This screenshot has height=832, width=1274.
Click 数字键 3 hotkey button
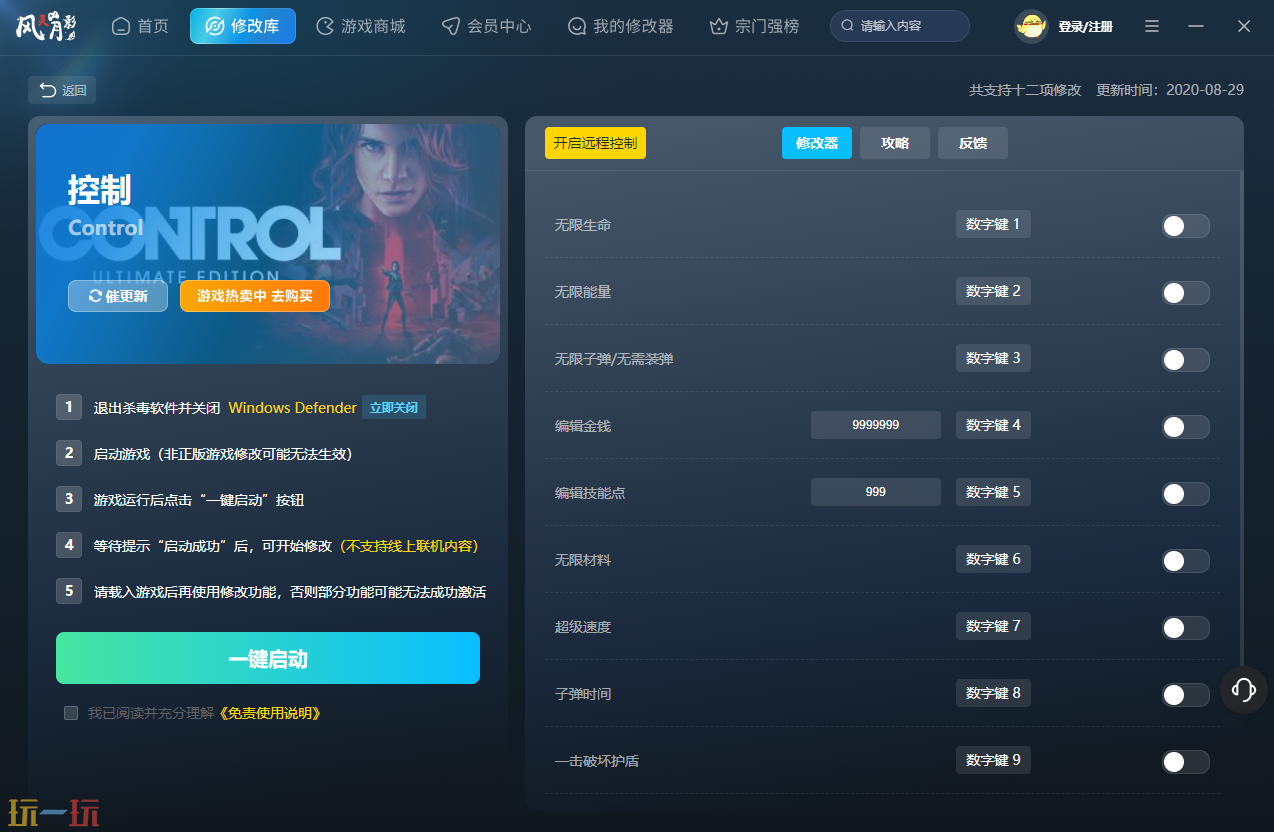click(x=993, y=358)
